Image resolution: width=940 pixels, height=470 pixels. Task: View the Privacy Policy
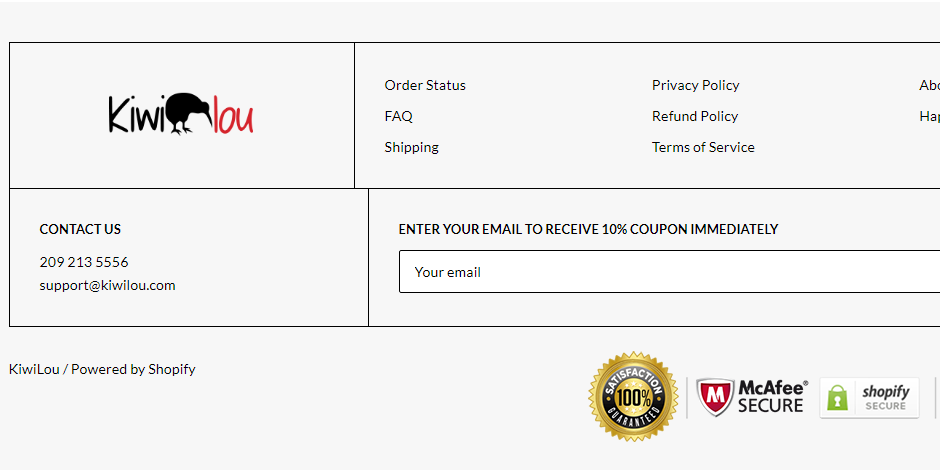(695, 85)
